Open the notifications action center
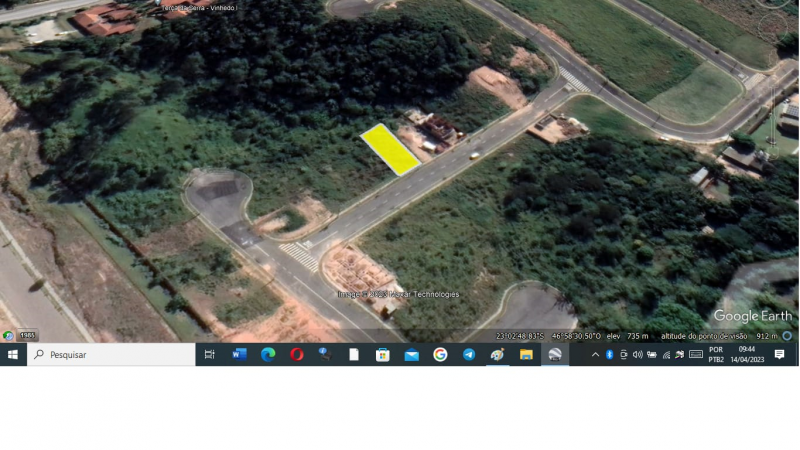This screenshot has height=450, width=800. click(779, 355)
